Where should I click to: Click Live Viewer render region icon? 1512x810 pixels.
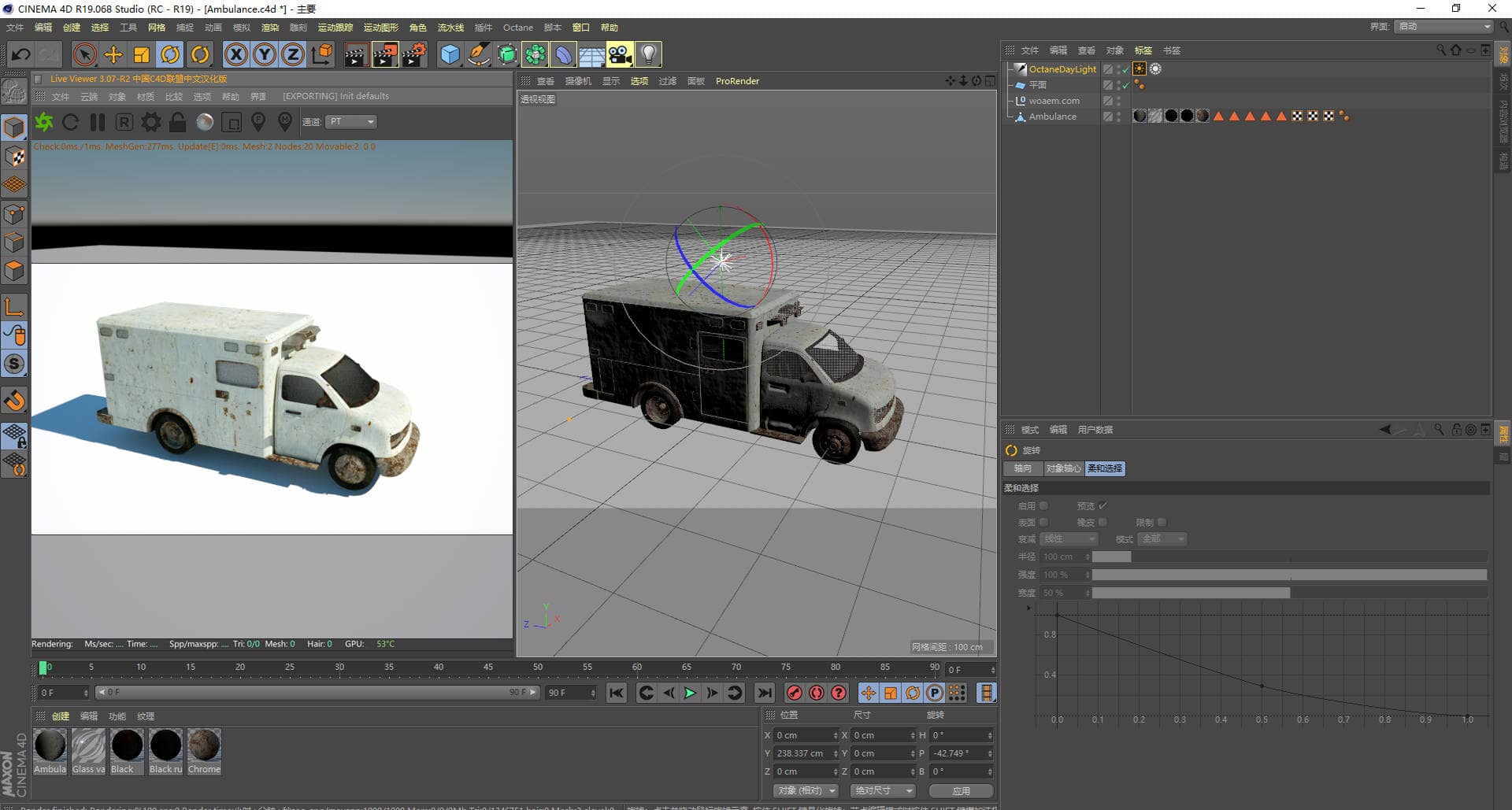coord(232,122)
